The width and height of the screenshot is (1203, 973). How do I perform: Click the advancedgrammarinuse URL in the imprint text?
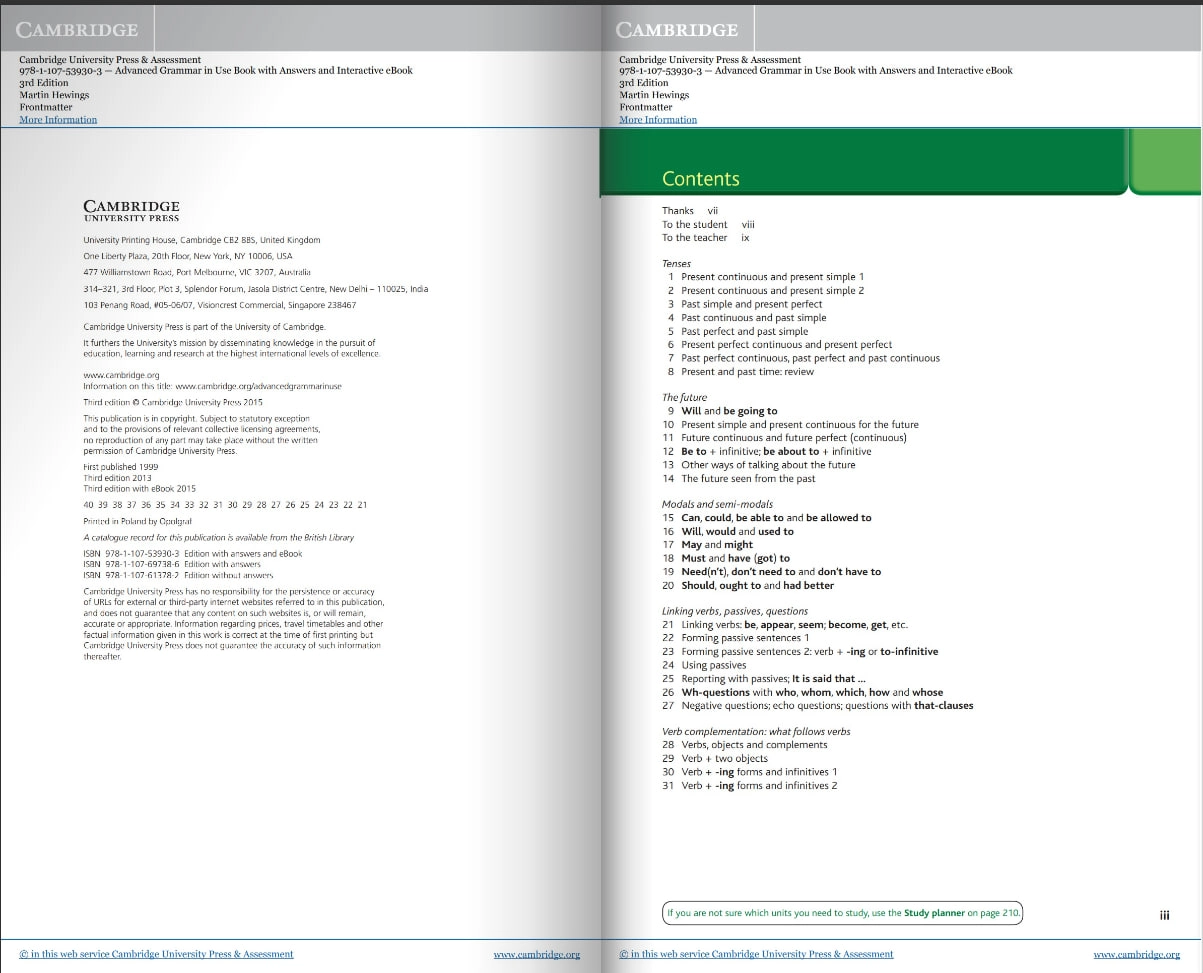point(258,386)
